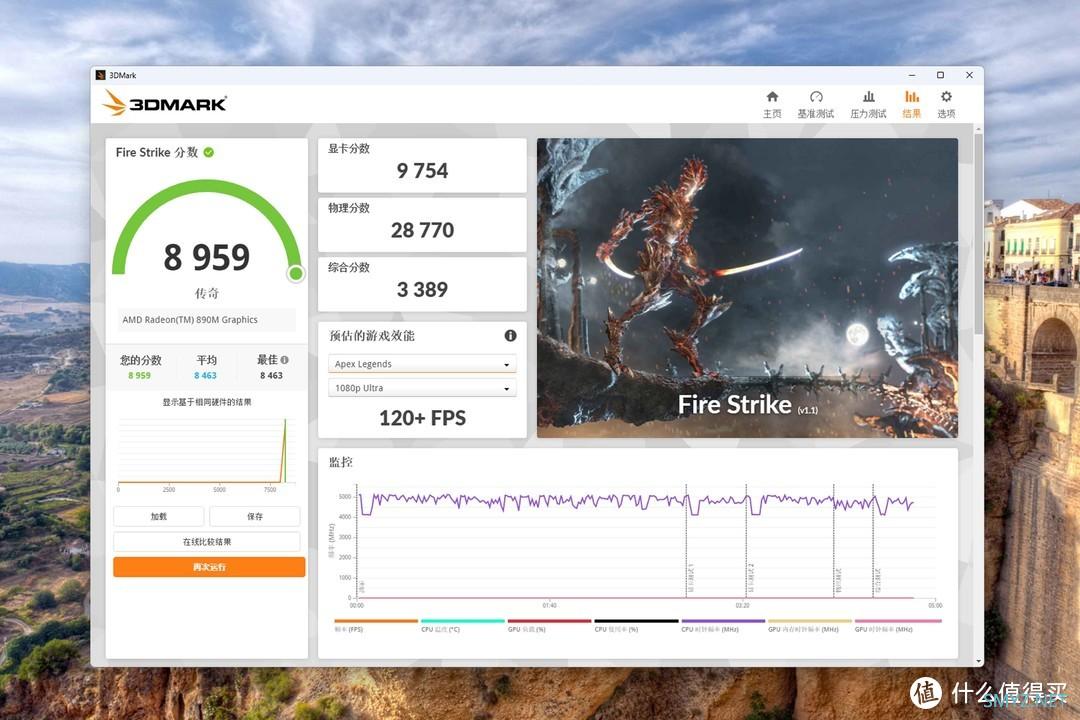Click the 显示基于相同硬件的结果 label

(207, 402)
